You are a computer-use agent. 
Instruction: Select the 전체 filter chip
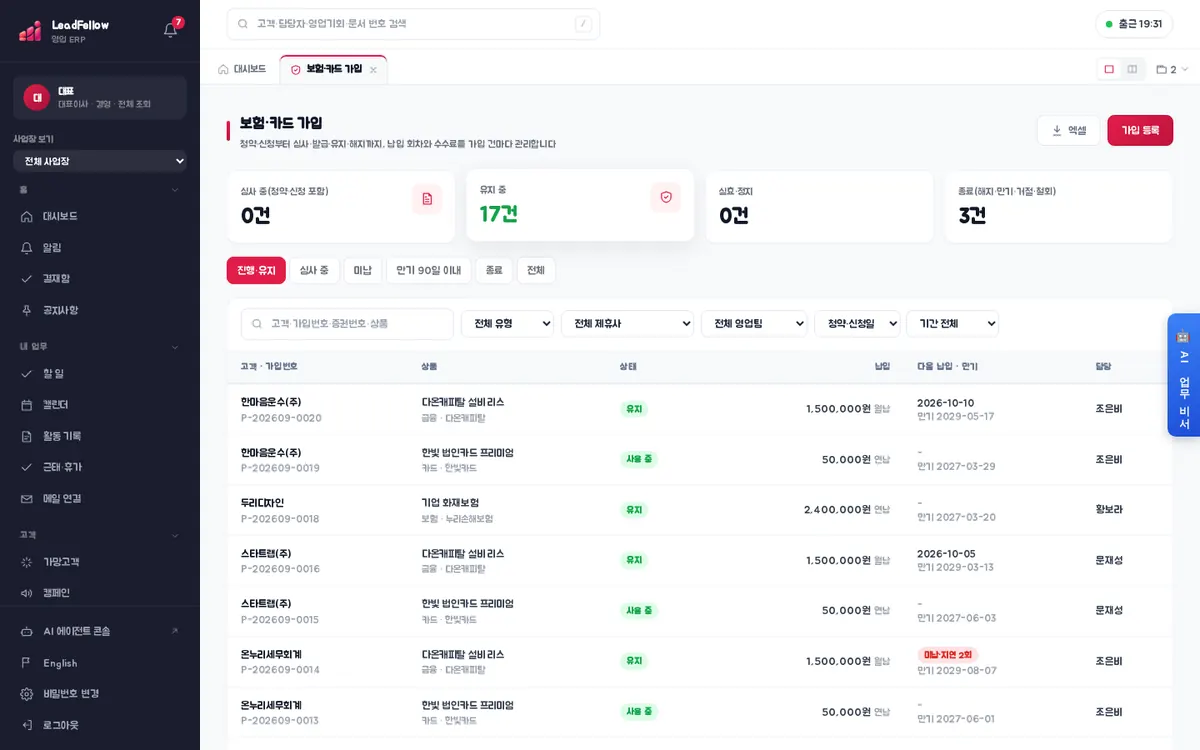[536, 270]
